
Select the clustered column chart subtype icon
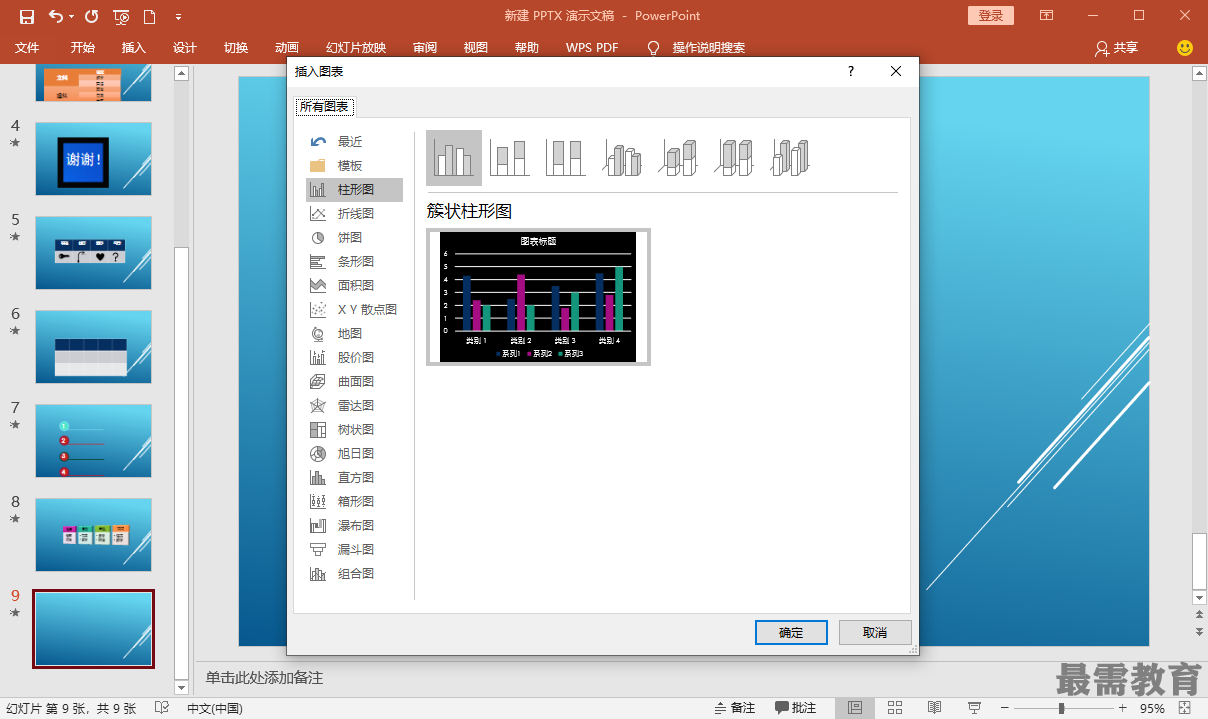coord(454,158)
